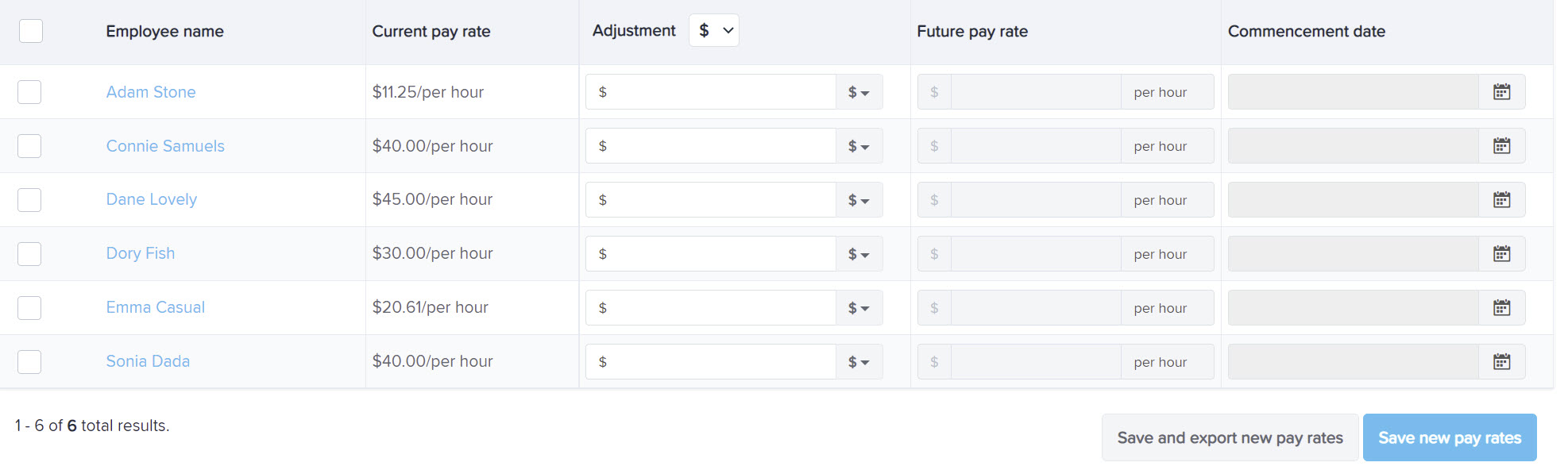Tick the checkbox for Sonia Dada
Image resolution: width=1568 pixels, height=470 pixels.
(29, 362)
